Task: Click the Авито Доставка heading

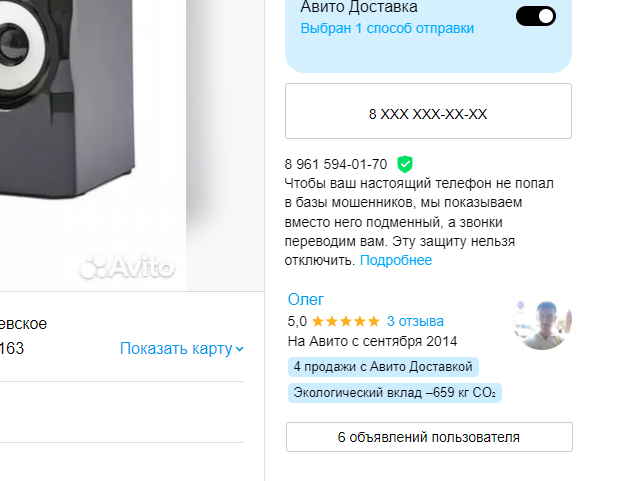Action: pyautogui.click(x=359, y=7)
